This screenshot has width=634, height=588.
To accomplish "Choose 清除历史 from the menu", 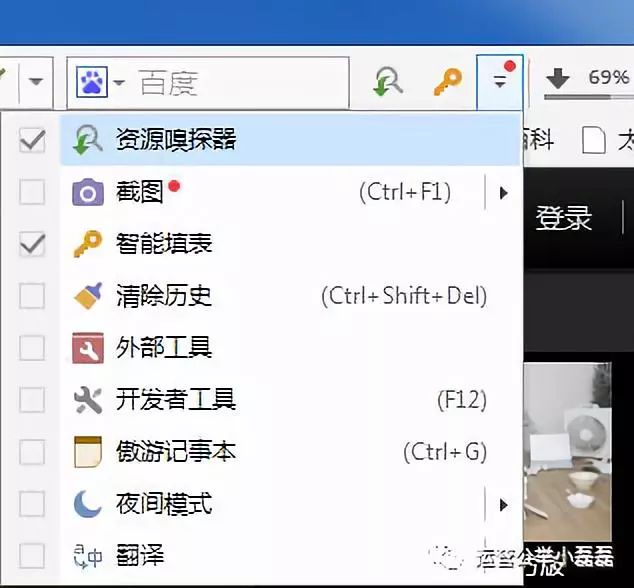I will pyautogui.click(x=290, y=296).
